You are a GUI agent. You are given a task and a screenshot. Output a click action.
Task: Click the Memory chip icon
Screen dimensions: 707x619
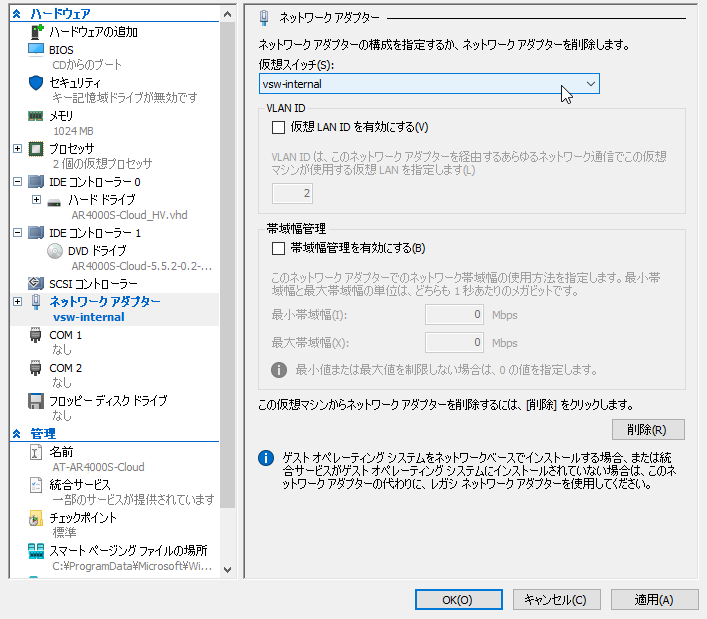35,115
